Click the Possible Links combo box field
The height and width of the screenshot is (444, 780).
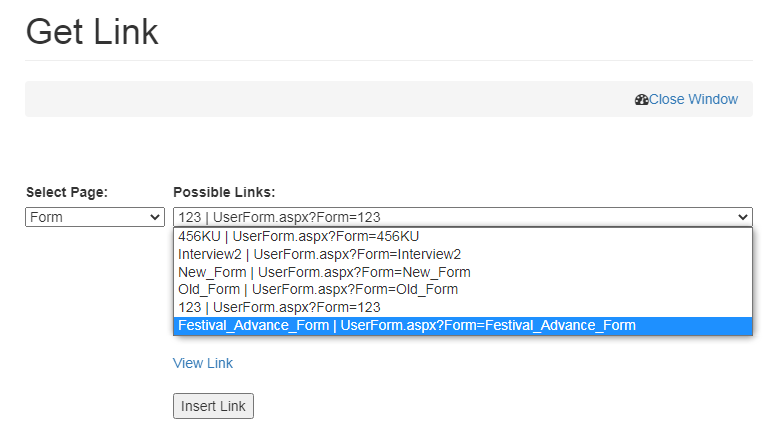(450, 217)
